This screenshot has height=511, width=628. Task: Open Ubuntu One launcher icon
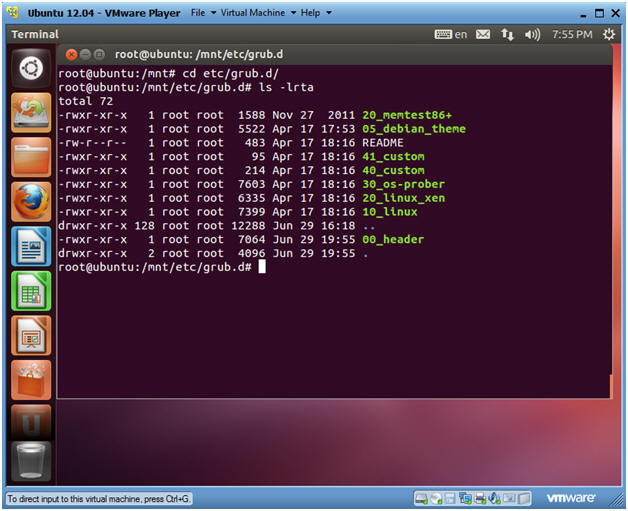tap(31, 422)
